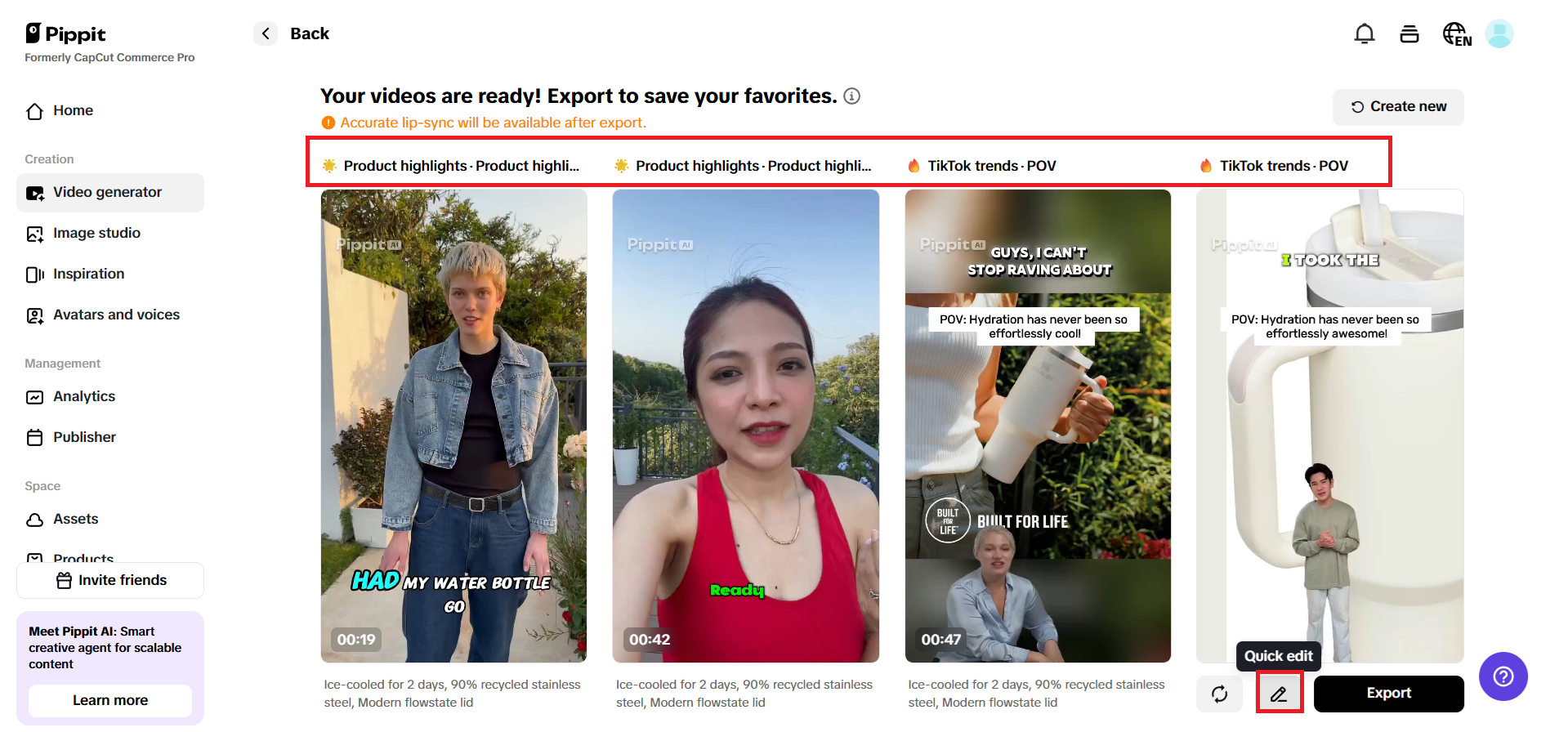
Task: Select the 00:19 denim jacket video thumbnail
Action: [x=453, y=425]
